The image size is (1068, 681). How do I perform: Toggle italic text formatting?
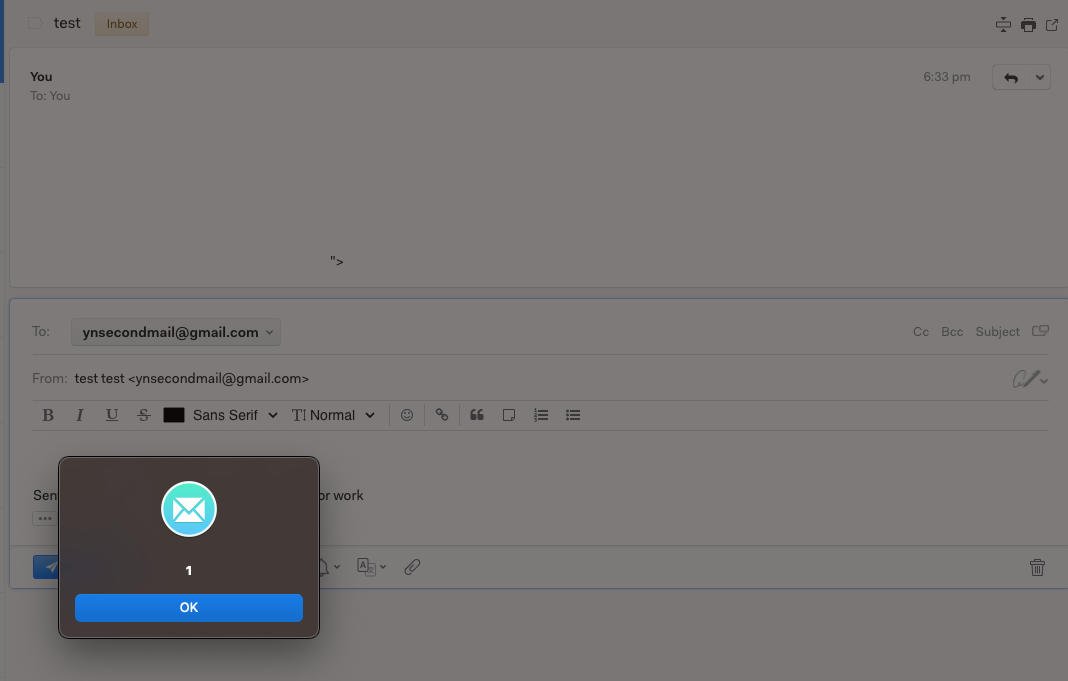click(80, 415)
